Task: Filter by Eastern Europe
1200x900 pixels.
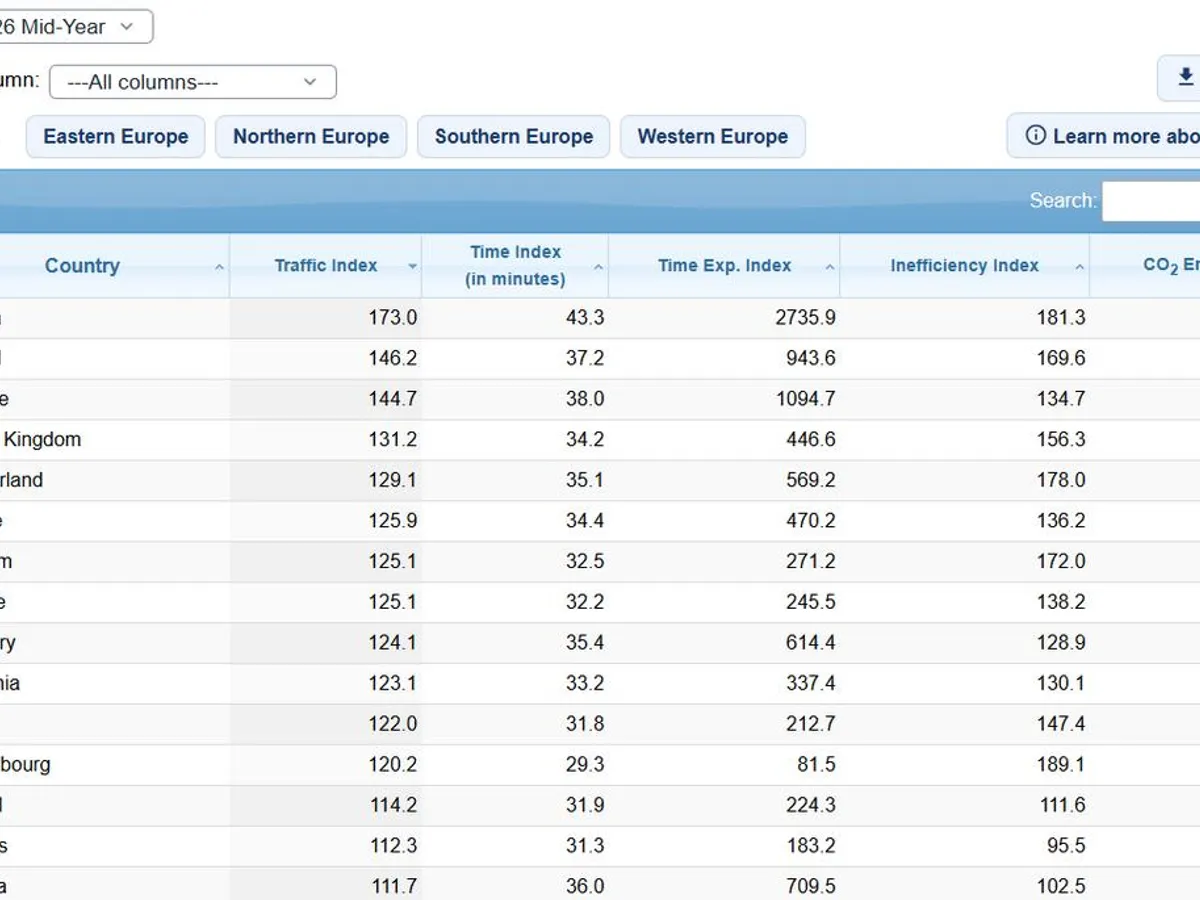Action: 115,137
